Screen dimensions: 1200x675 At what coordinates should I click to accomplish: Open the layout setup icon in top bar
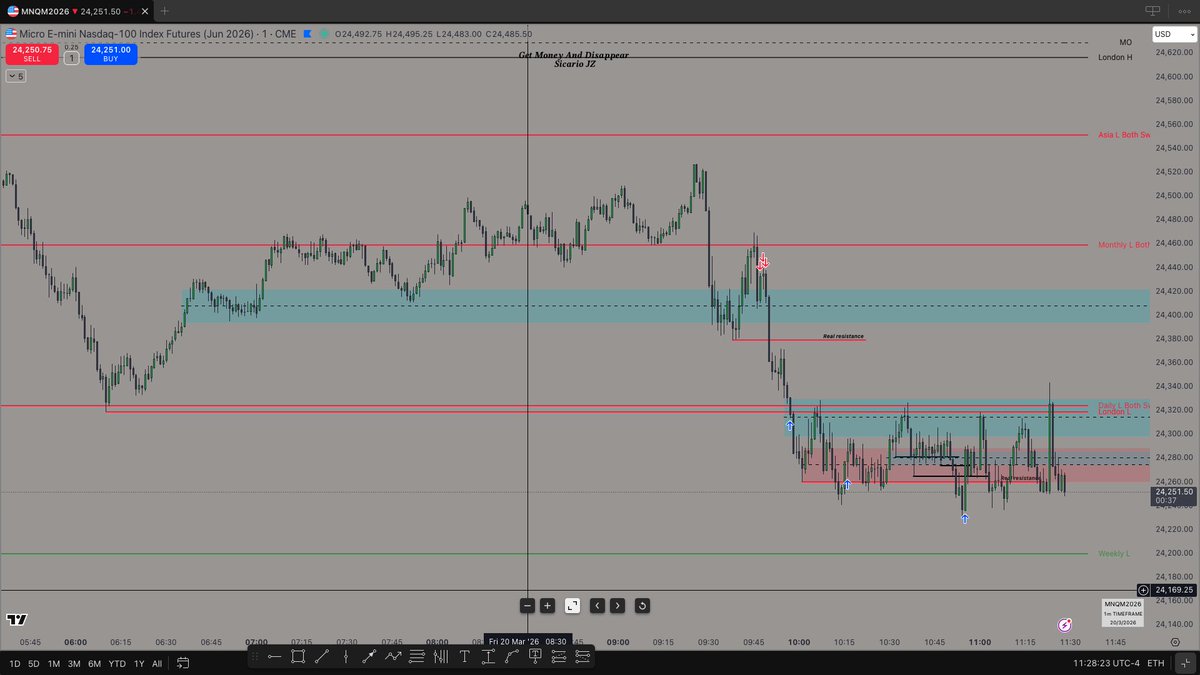[x=1153, y=9]
